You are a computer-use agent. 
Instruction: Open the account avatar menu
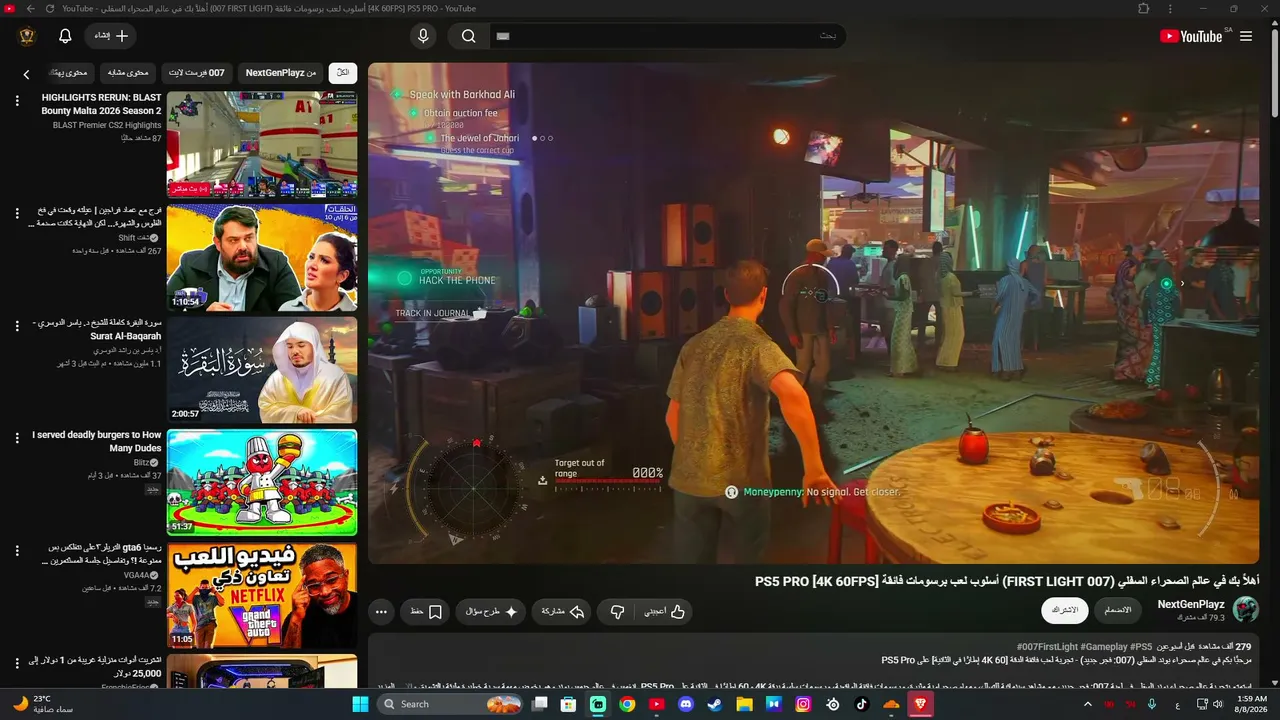tap(27, 36)
